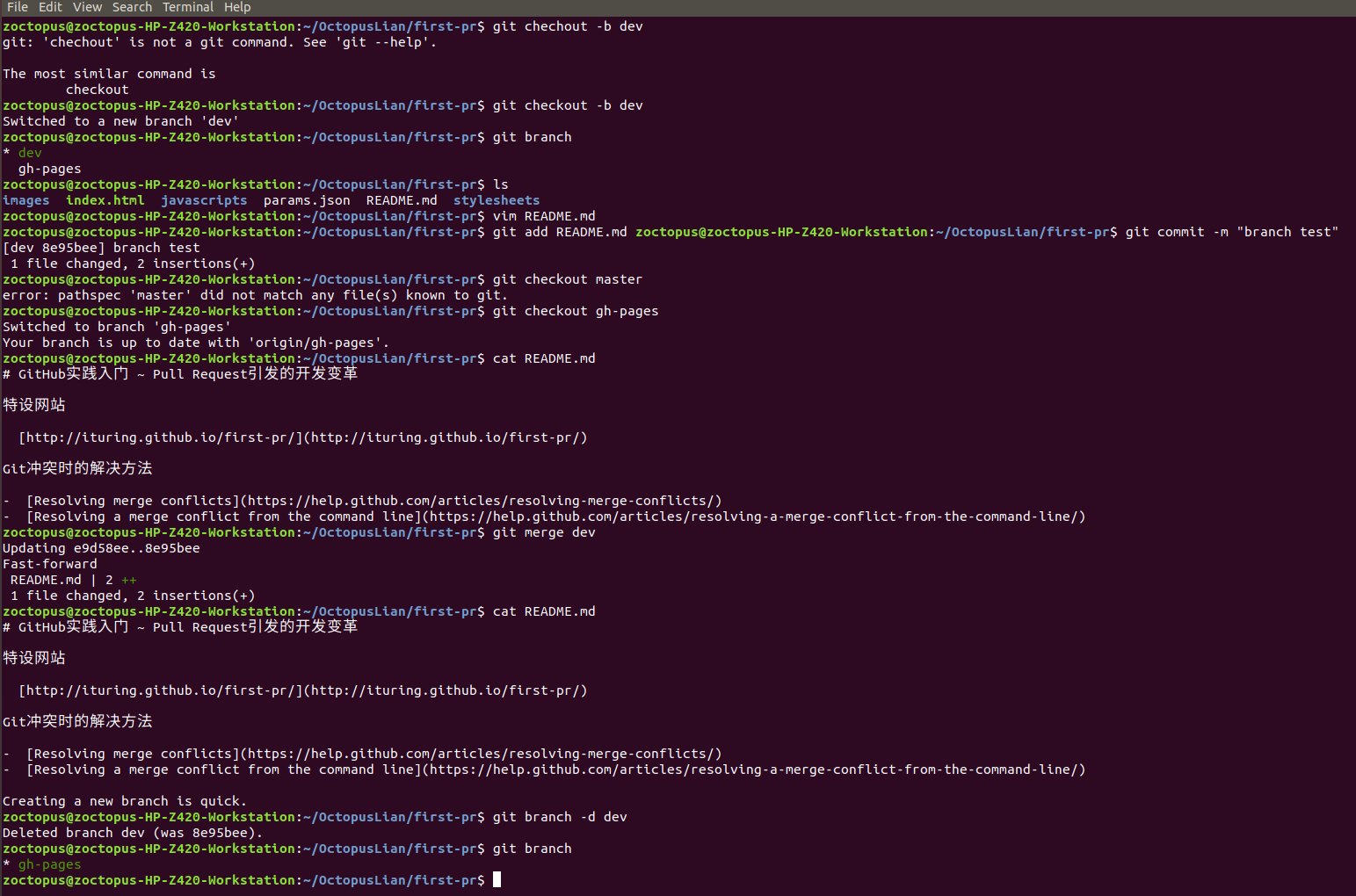Select the "error: pathspec 'master'" message line
The width and height of the screenshot is (1356, 896).
click(x=255, y=295)
